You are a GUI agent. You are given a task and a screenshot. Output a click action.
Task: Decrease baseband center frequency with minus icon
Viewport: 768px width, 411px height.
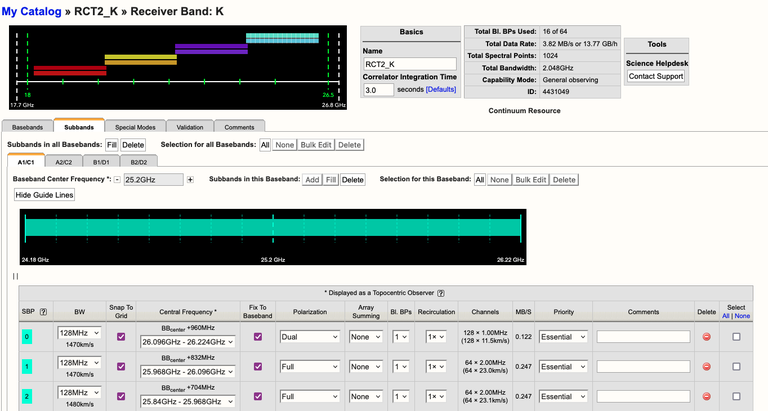click(x=117, y=180)
